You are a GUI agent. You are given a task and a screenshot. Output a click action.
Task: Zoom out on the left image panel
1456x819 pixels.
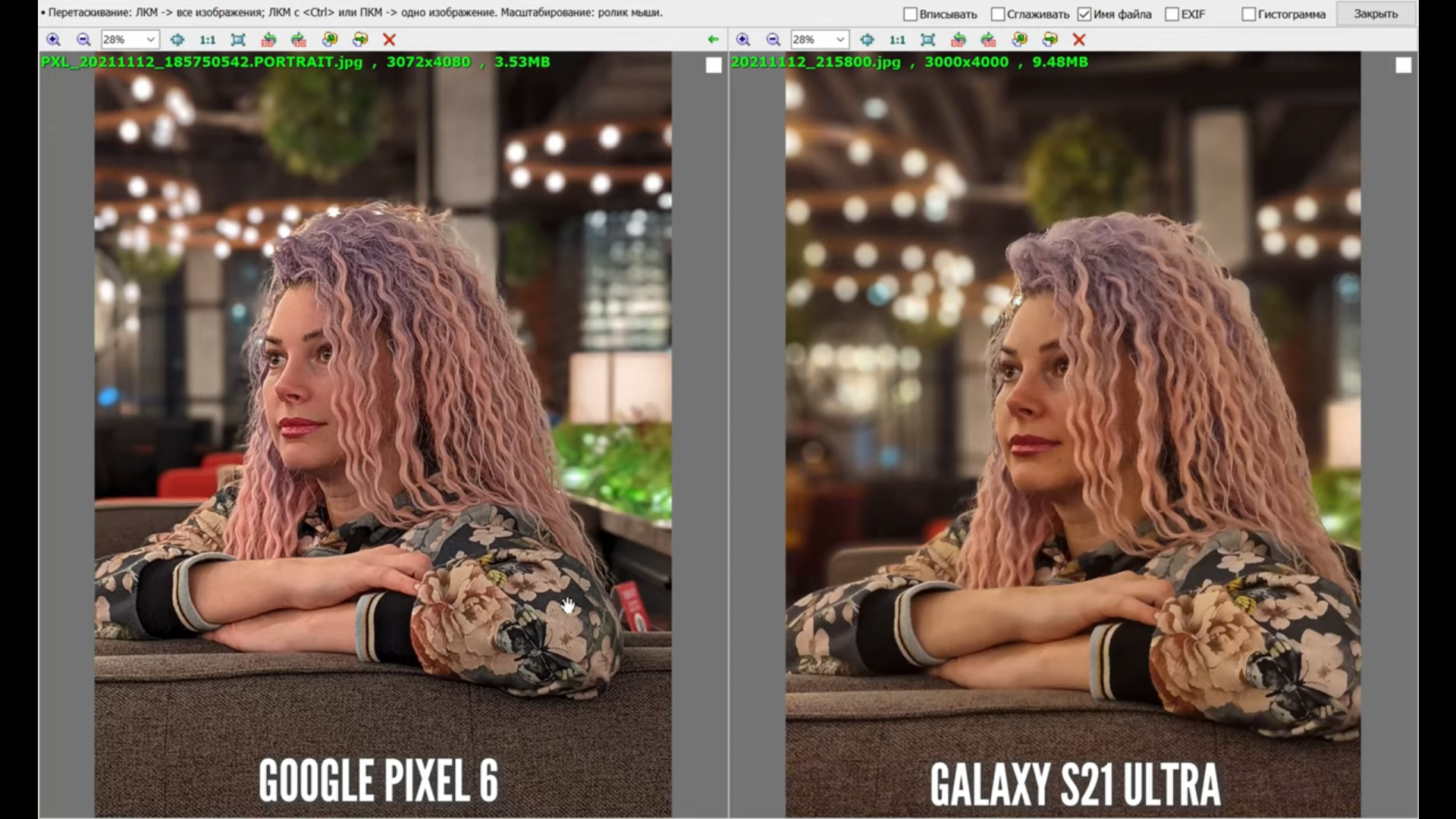83,39
